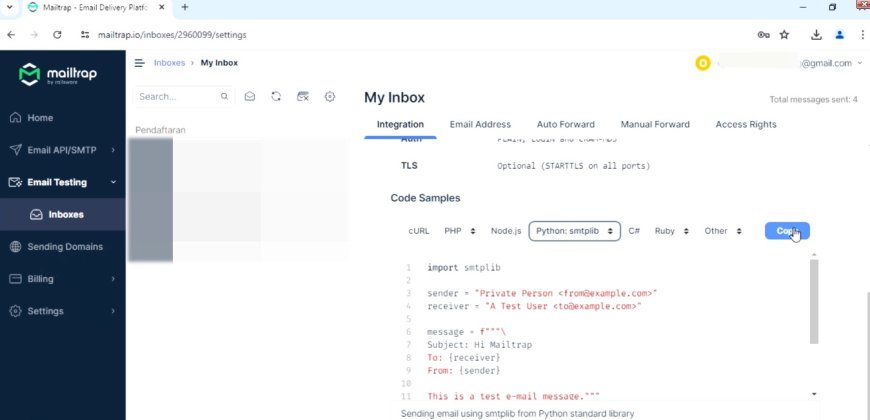Collapse the Email Testing section
870x420 pixels.
[x=63, y=182]
